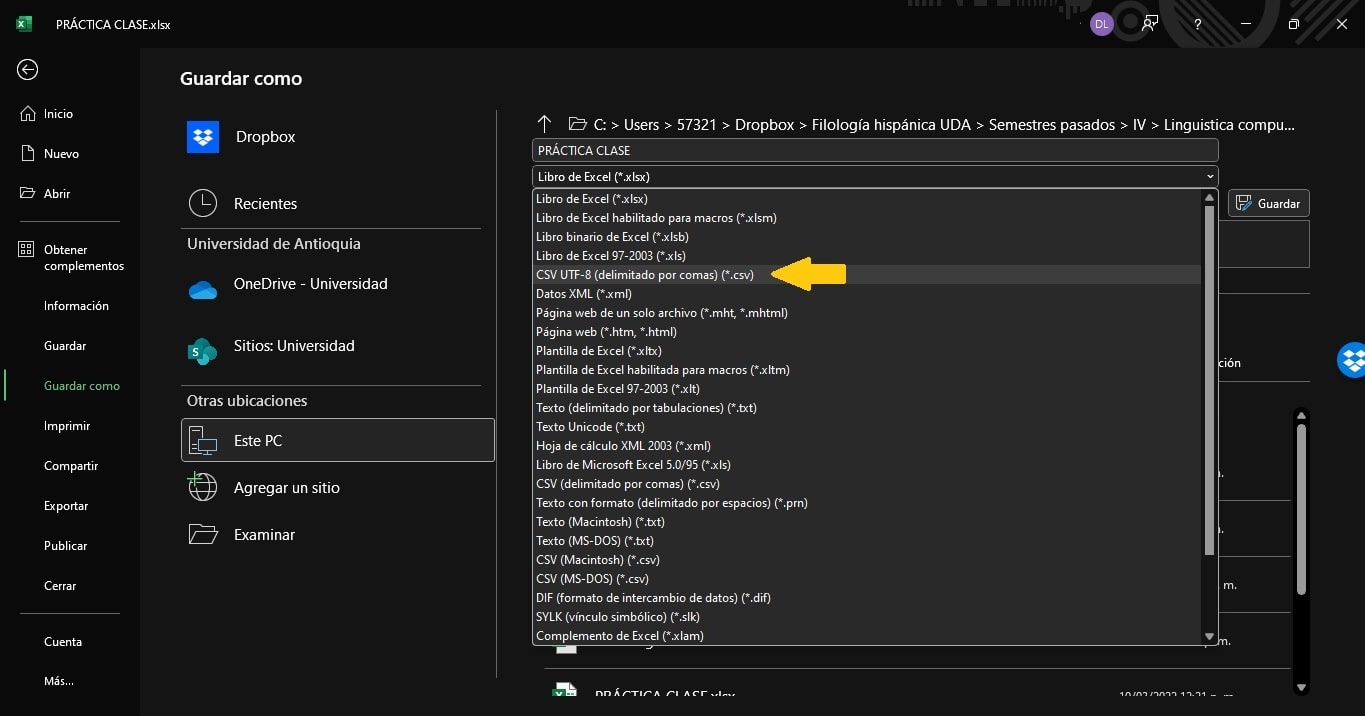Click the navigate-up folder arrow
Screen dimensions: 1365x716
point(543,124)
